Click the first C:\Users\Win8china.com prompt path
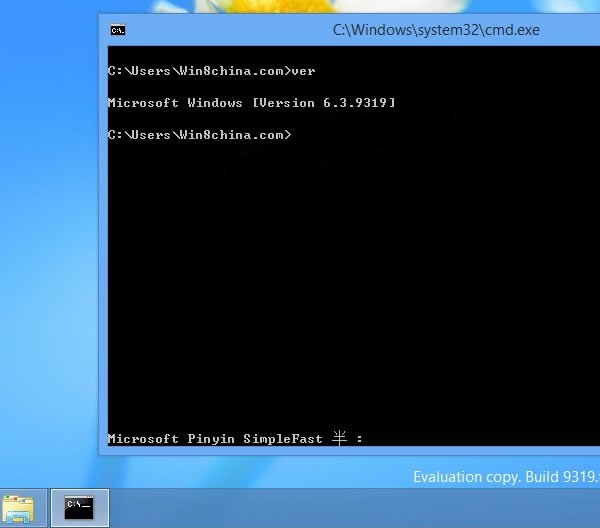This screenshot has height=528, width=600. 198,71
